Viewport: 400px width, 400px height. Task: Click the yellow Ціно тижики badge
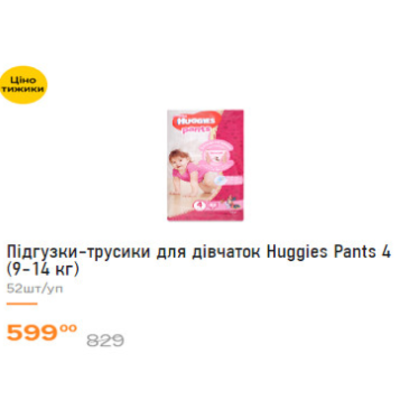click(x=23, y=85)
